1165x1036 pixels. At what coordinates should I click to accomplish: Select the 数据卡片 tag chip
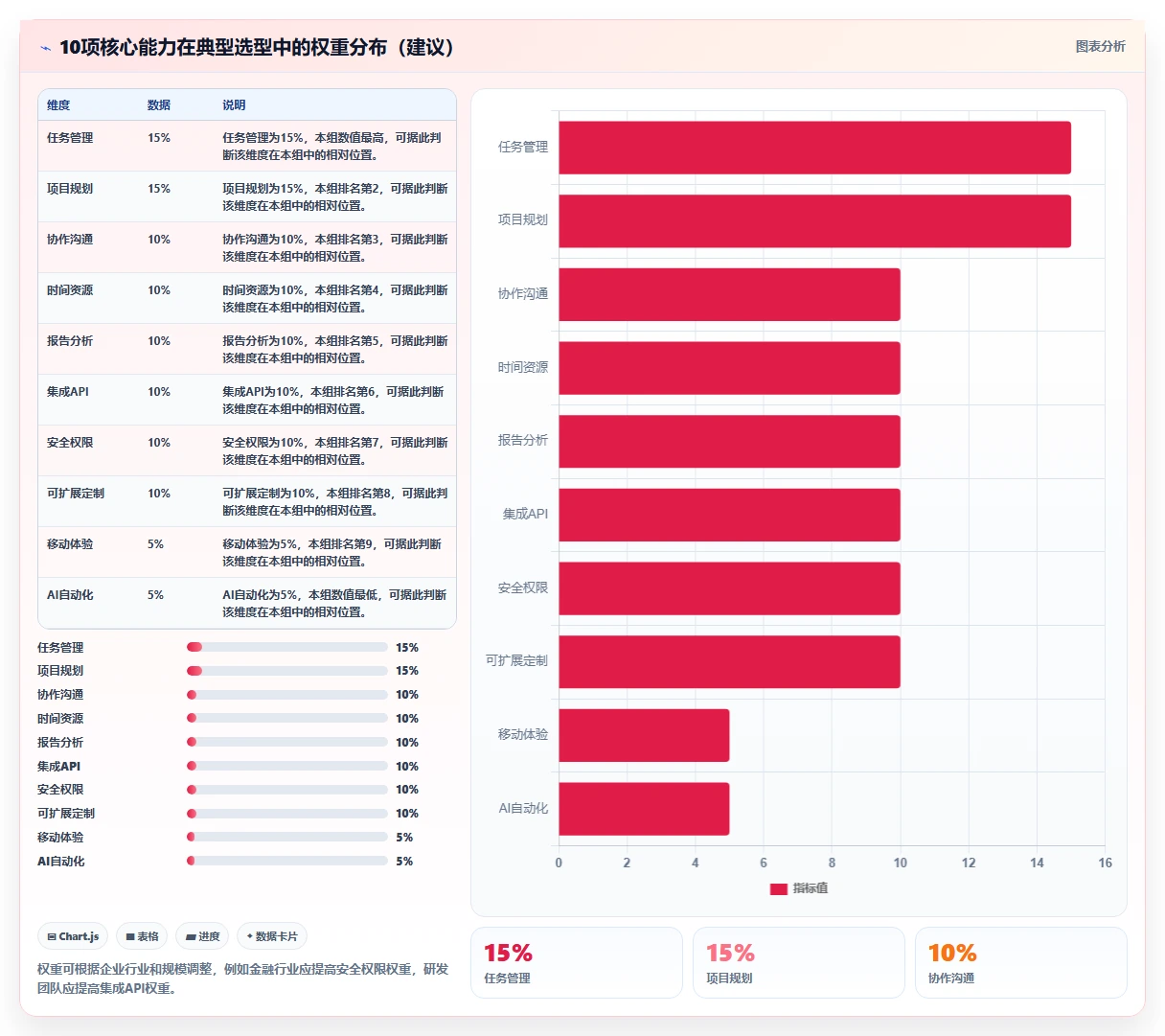click(272, 936)
